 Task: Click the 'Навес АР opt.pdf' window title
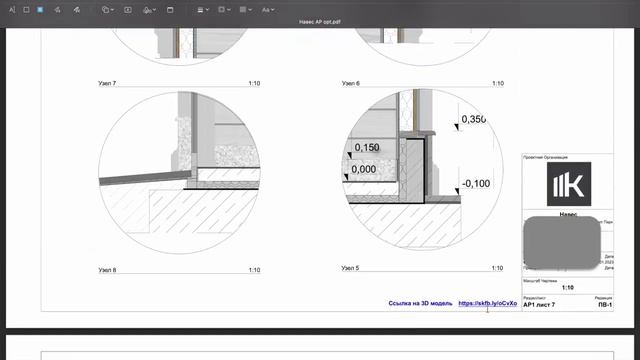(320, 22)
